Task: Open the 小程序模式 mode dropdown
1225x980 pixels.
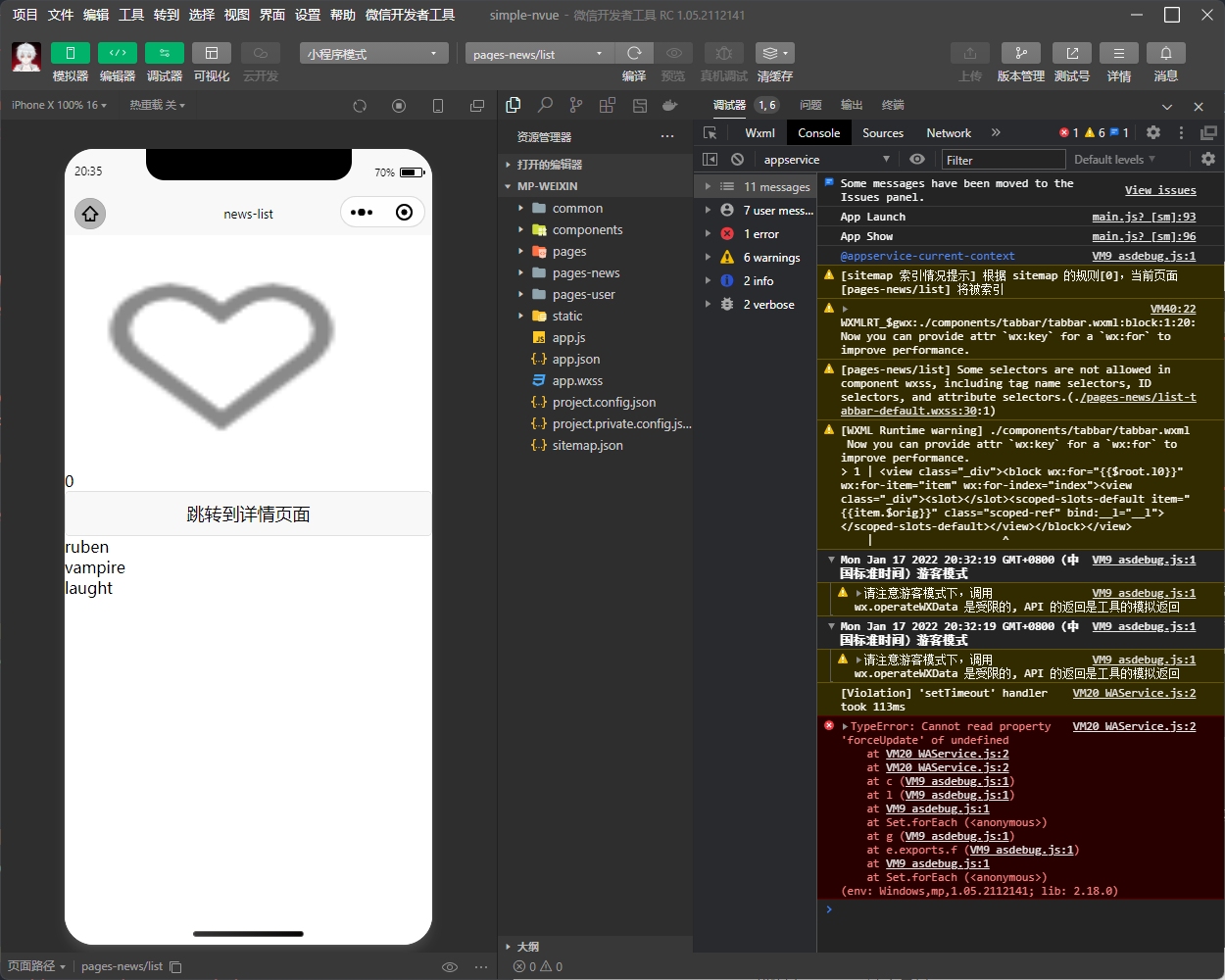Action: 372,54
